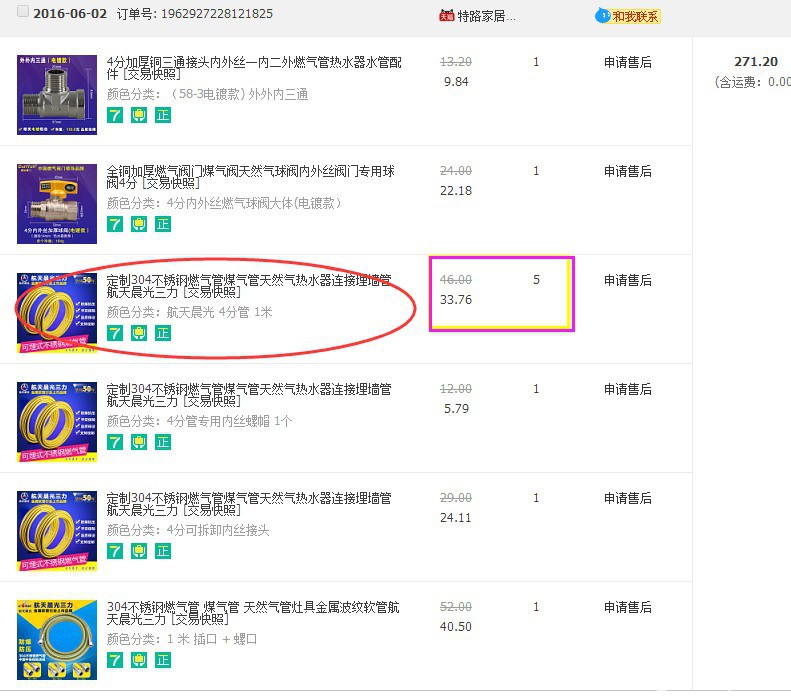The image size is (791, 697).
Task: Click the shield guarantee icon under the 三通接头 item
Action: pyautogui.click(x=139, y=115)
